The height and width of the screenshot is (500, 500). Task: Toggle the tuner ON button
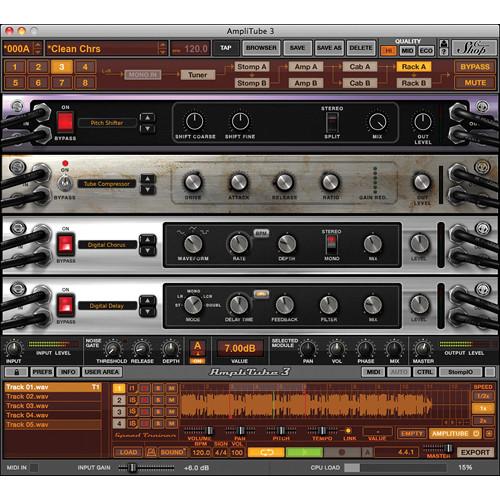click(x=198, y=361)
